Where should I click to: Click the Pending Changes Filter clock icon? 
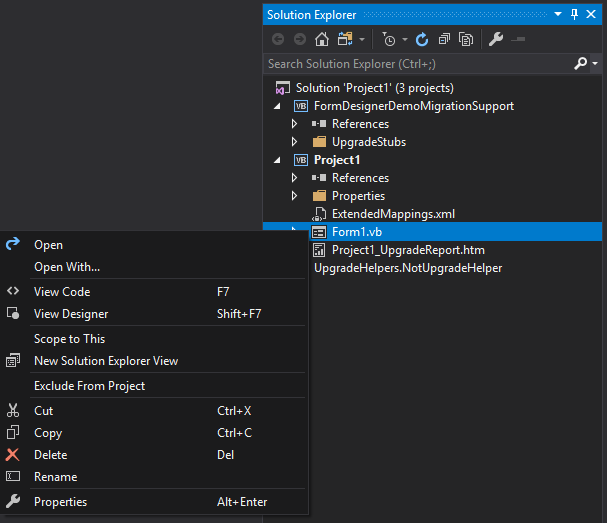pyautogui.click(x=389, y=39)
